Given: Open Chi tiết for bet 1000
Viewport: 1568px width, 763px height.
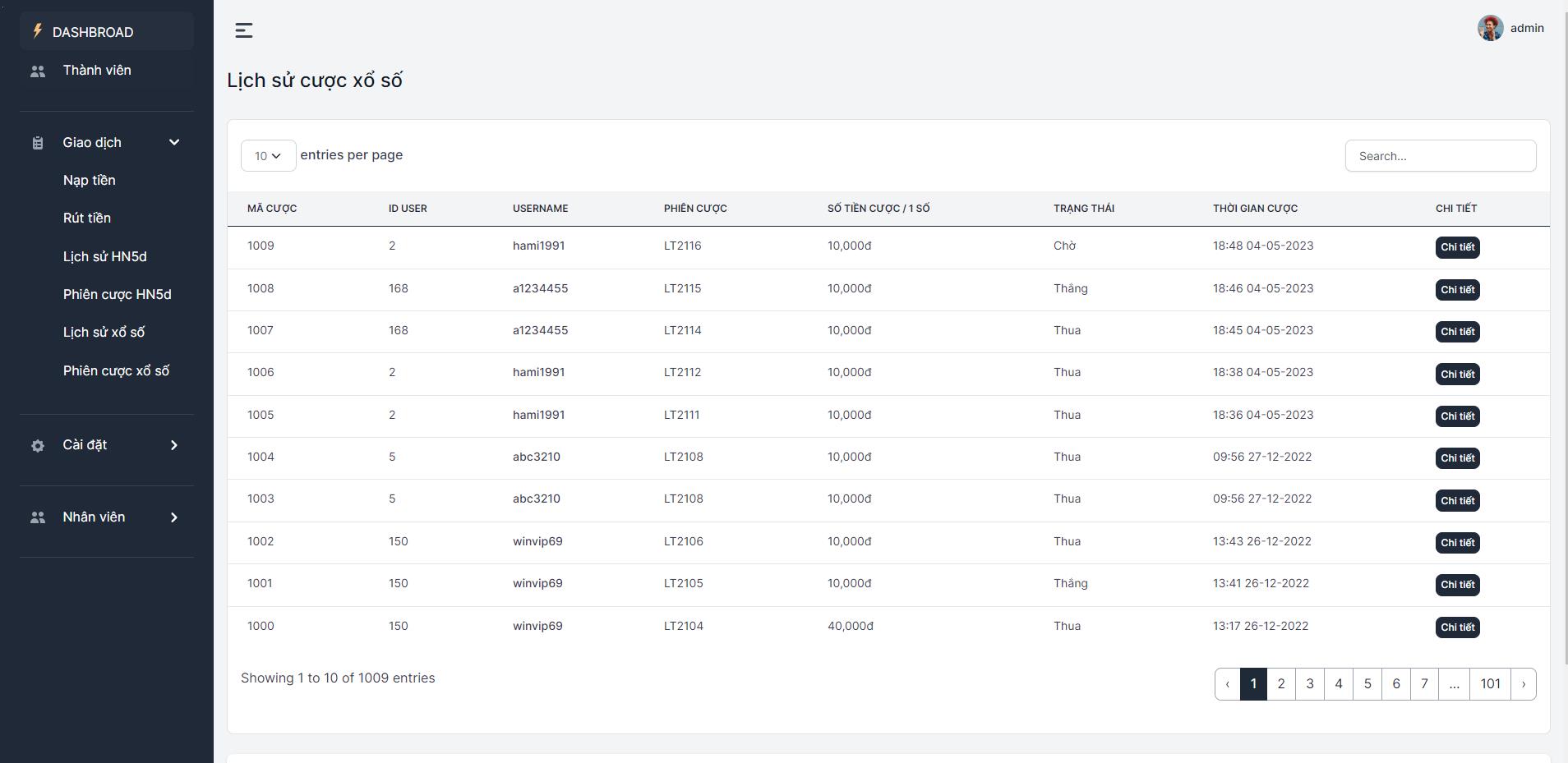Looking at the screenshot, I should click(x=1457, y=627).
